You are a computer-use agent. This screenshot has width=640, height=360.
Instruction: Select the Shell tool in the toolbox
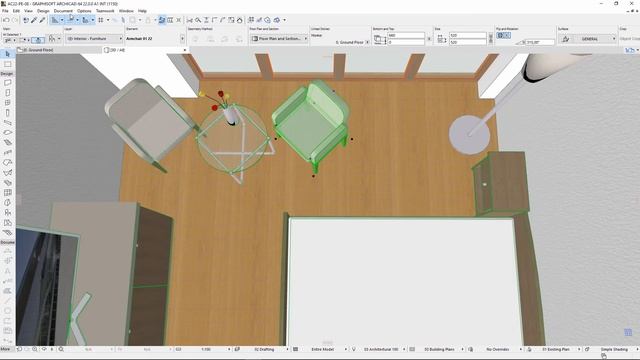pos(7,172)
